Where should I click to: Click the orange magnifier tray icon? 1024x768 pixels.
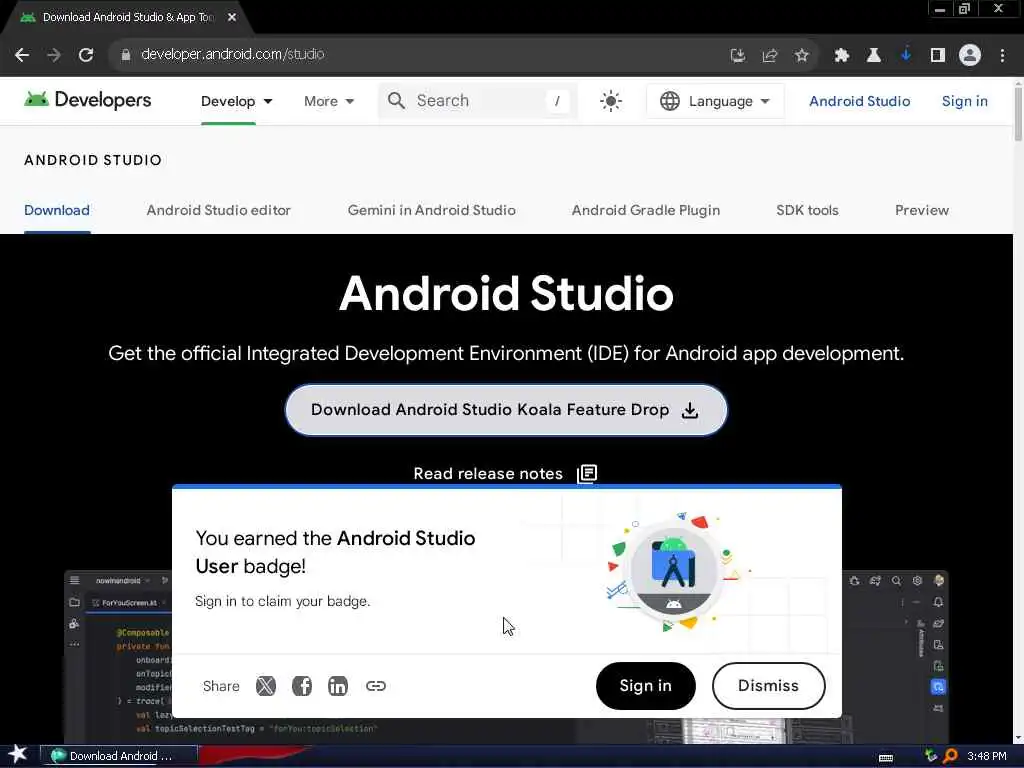pyautogui.click(x=951, y=756)
